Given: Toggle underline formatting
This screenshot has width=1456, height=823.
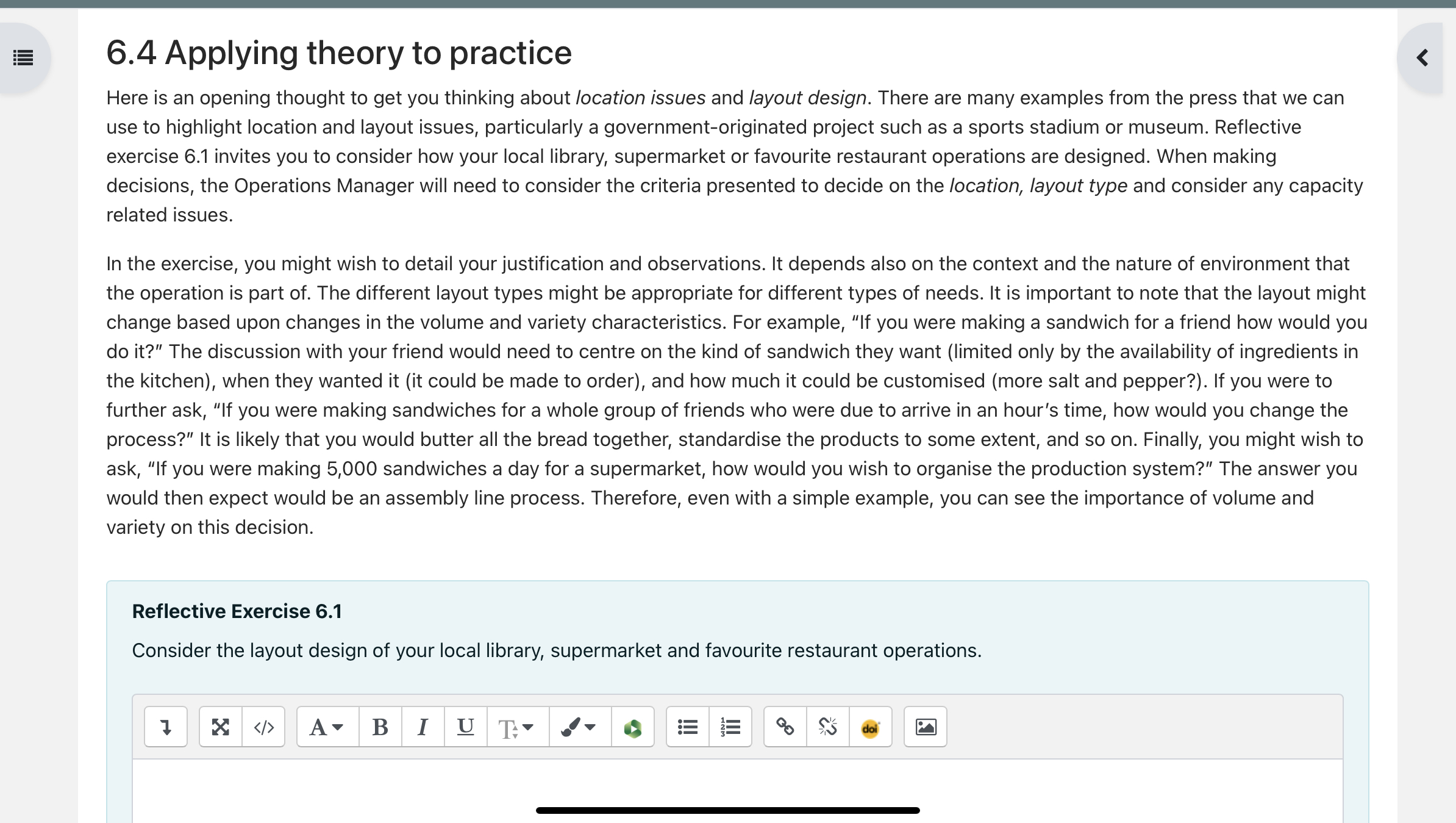Looking at the screenshot, I should (x=465, y=726).
